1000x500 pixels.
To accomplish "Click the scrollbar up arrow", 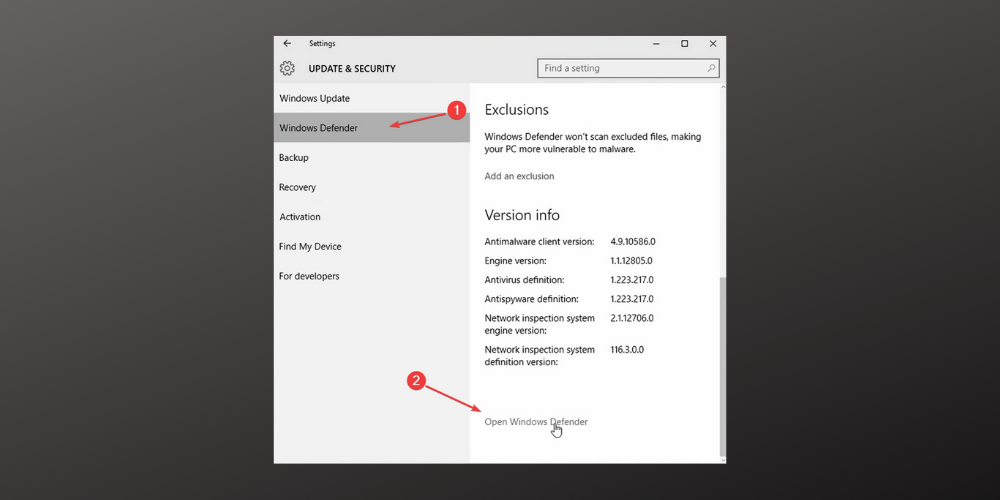I will click(722, 87).
